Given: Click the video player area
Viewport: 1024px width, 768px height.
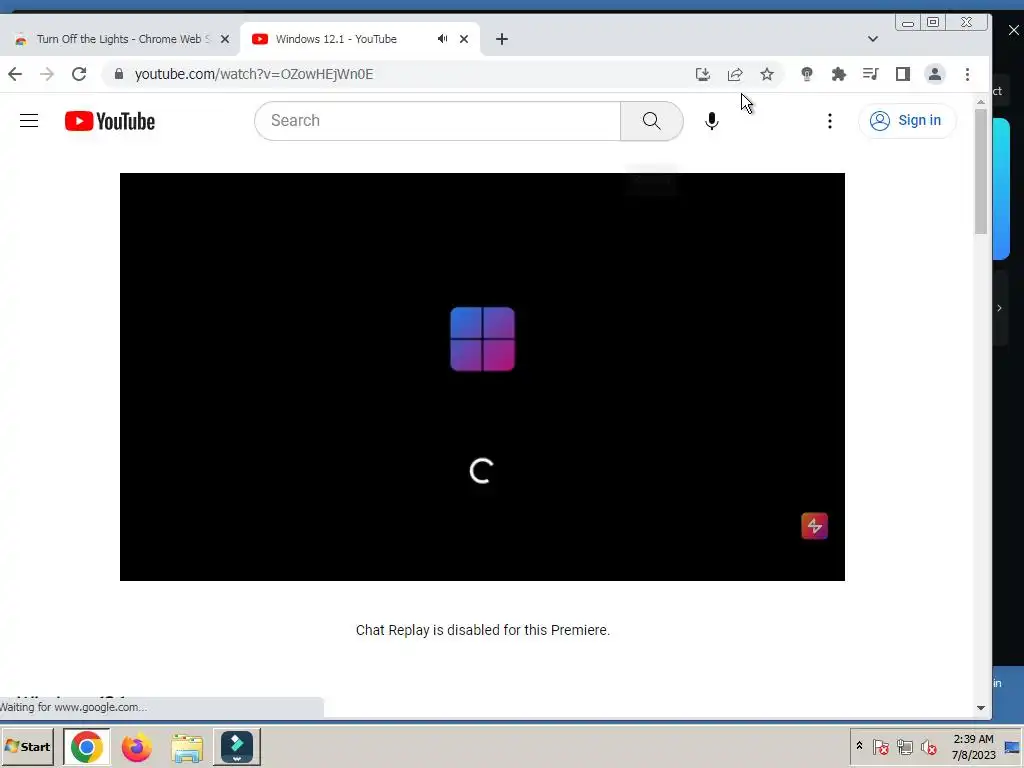Looking at the screenshot, I should pos(482,377).
